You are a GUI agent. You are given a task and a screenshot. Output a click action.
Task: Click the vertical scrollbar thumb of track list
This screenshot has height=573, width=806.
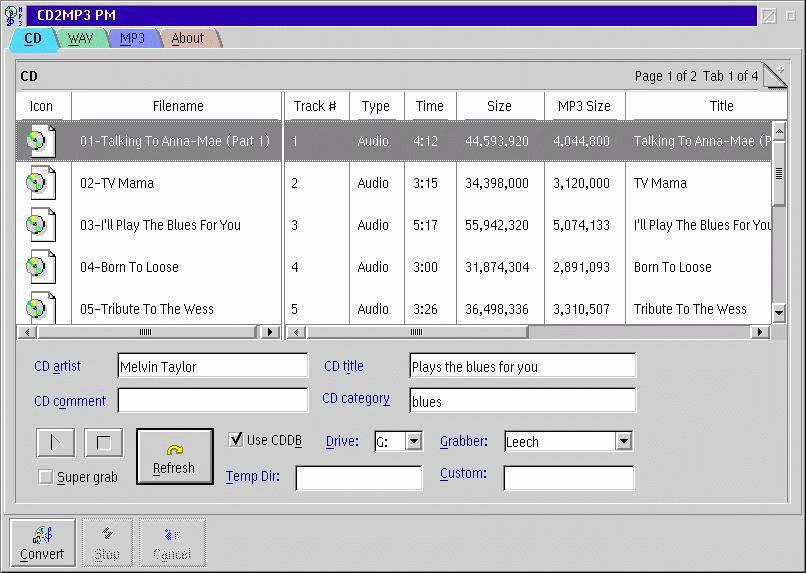click(779, 174)
